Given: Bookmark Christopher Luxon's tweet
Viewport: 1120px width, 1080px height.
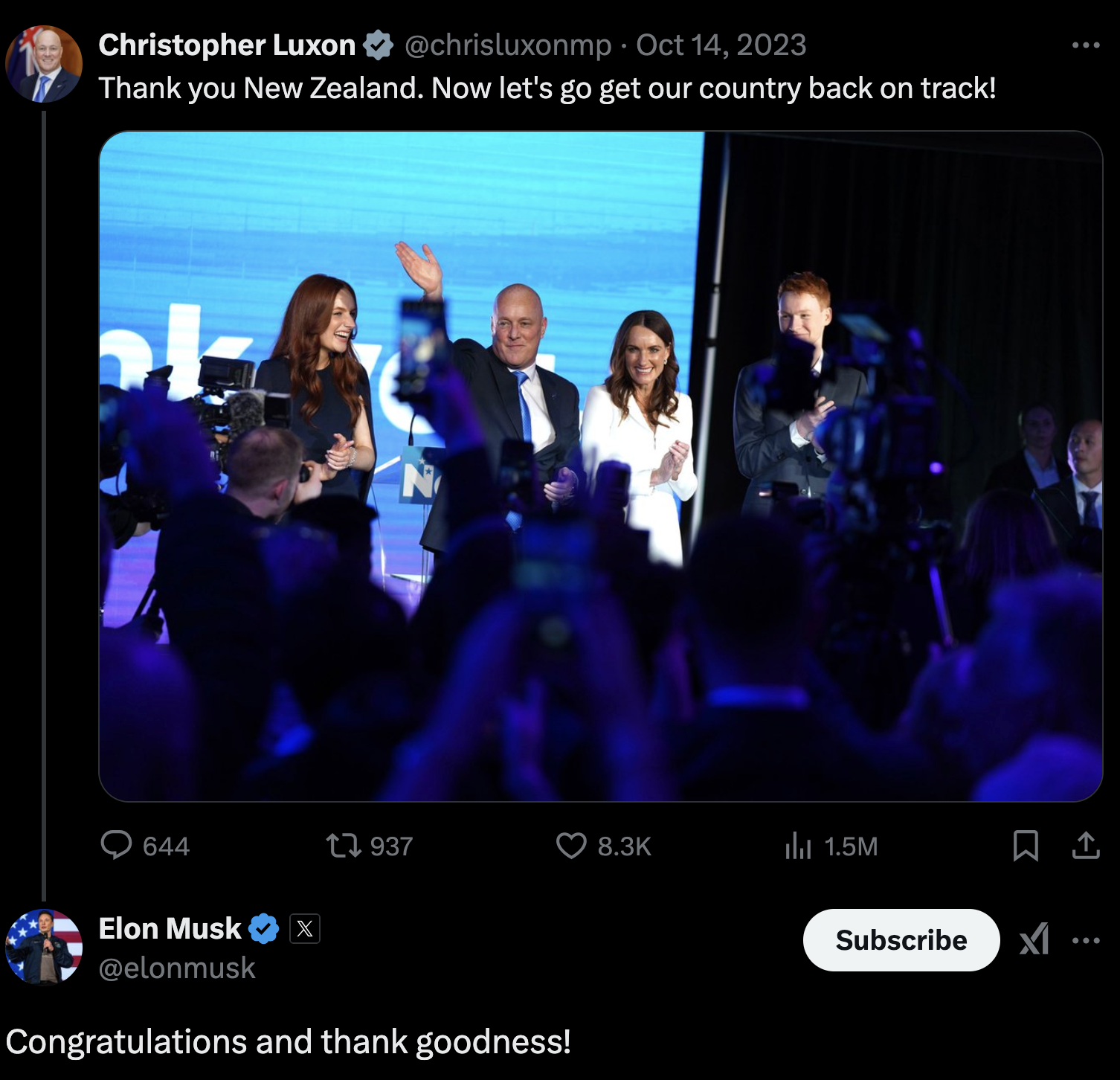Looking at the screenshot, I should [x=1026, y=846].
